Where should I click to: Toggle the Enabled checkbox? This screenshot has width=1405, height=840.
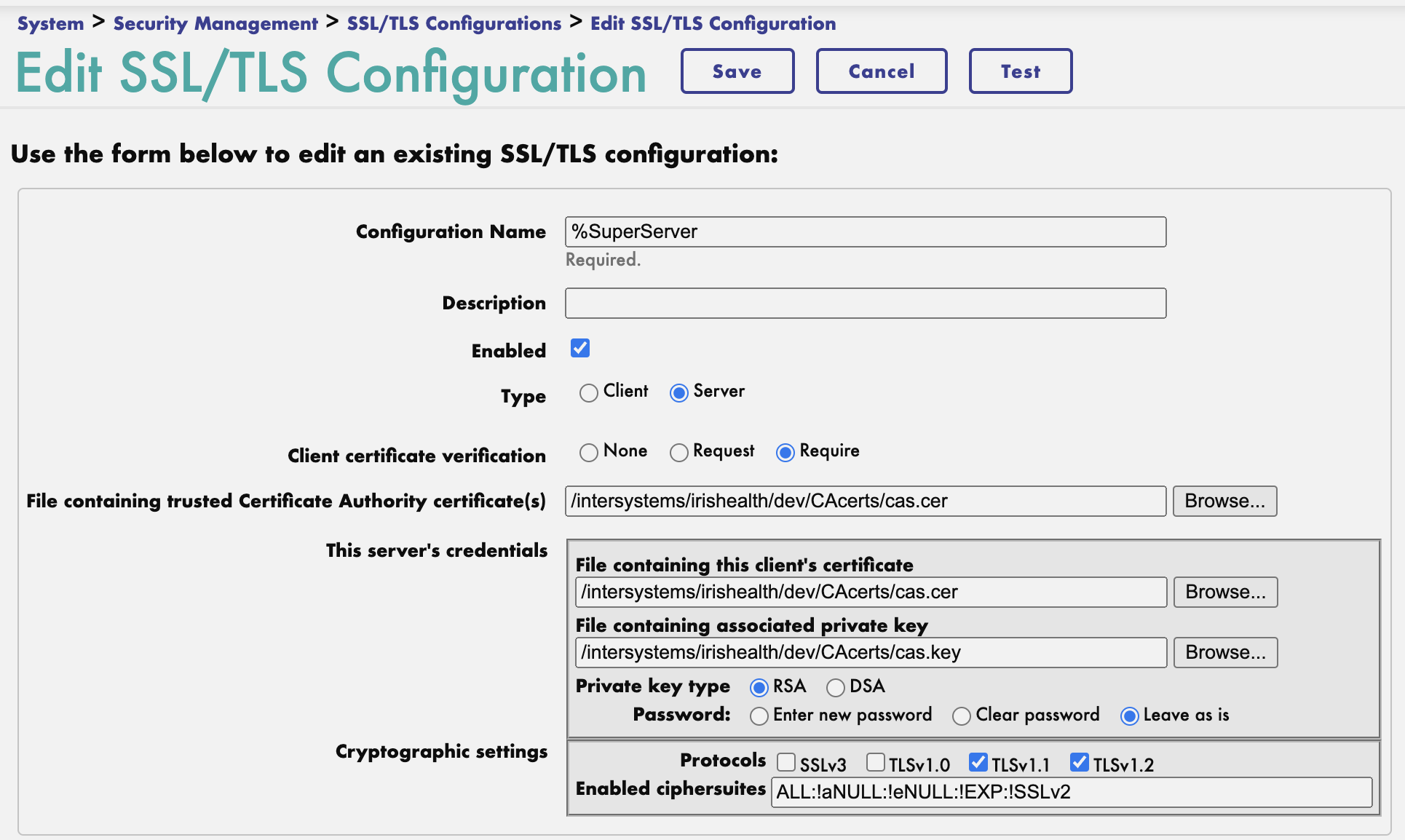coord(580,349)
